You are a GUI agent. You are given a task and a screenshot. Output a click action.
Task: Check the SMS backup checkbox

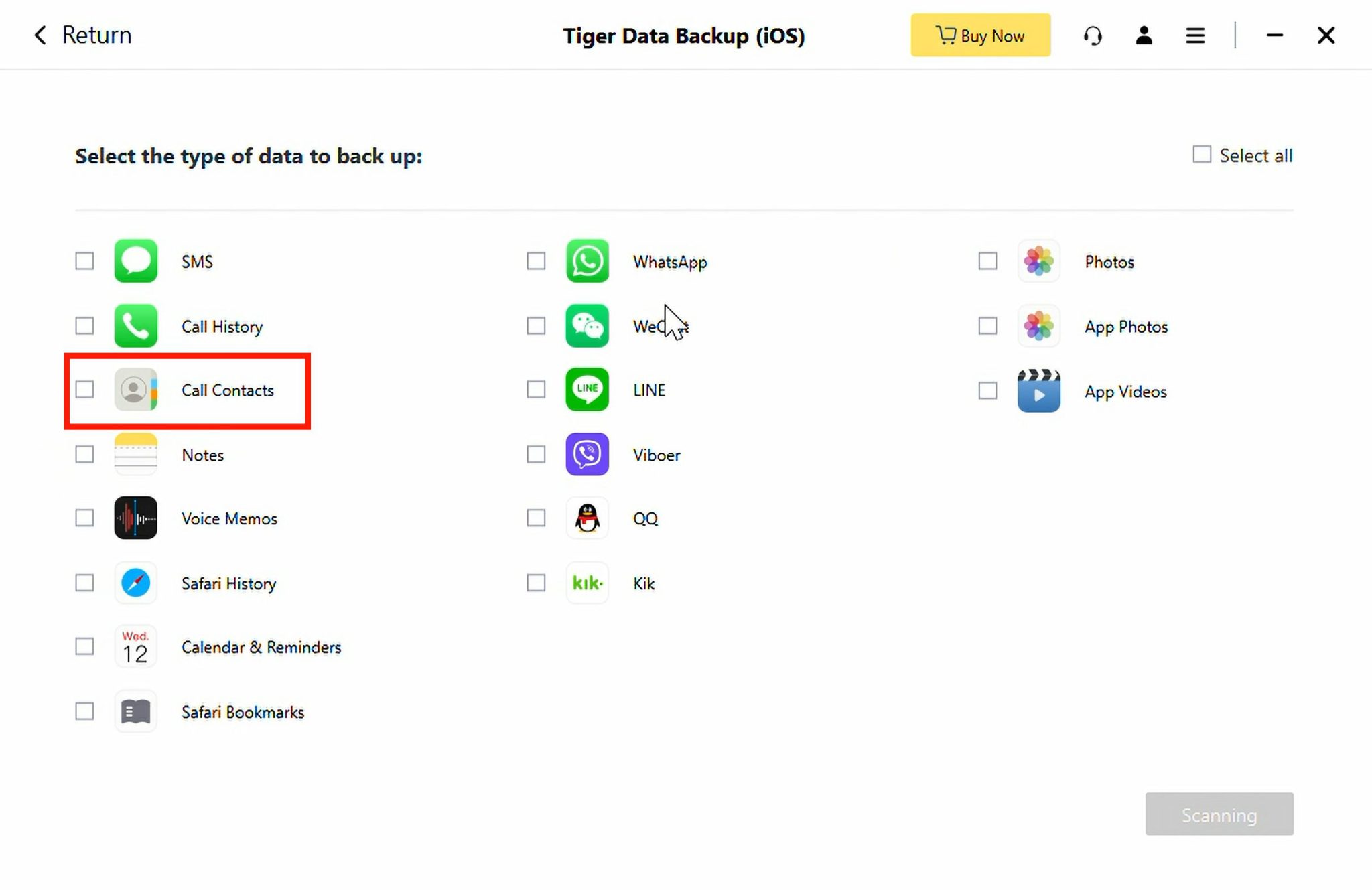pos(84,261)
